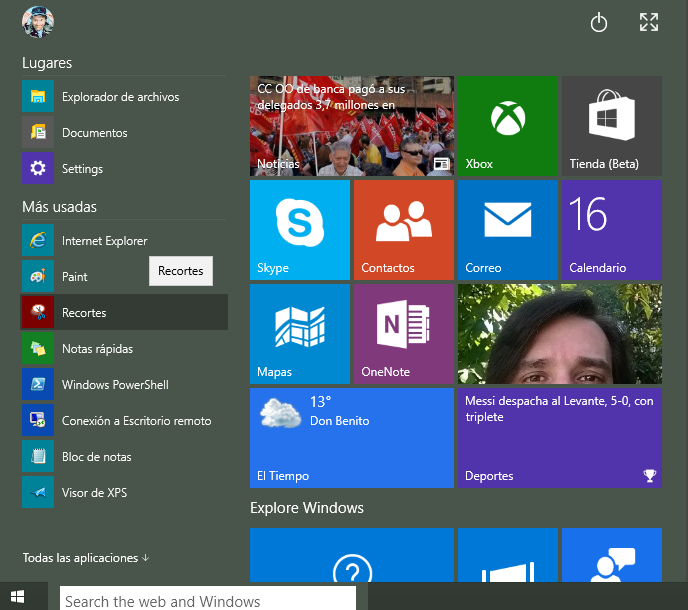Open the power options button
This screenshot has width=688, height=610.
pos(598,22)
